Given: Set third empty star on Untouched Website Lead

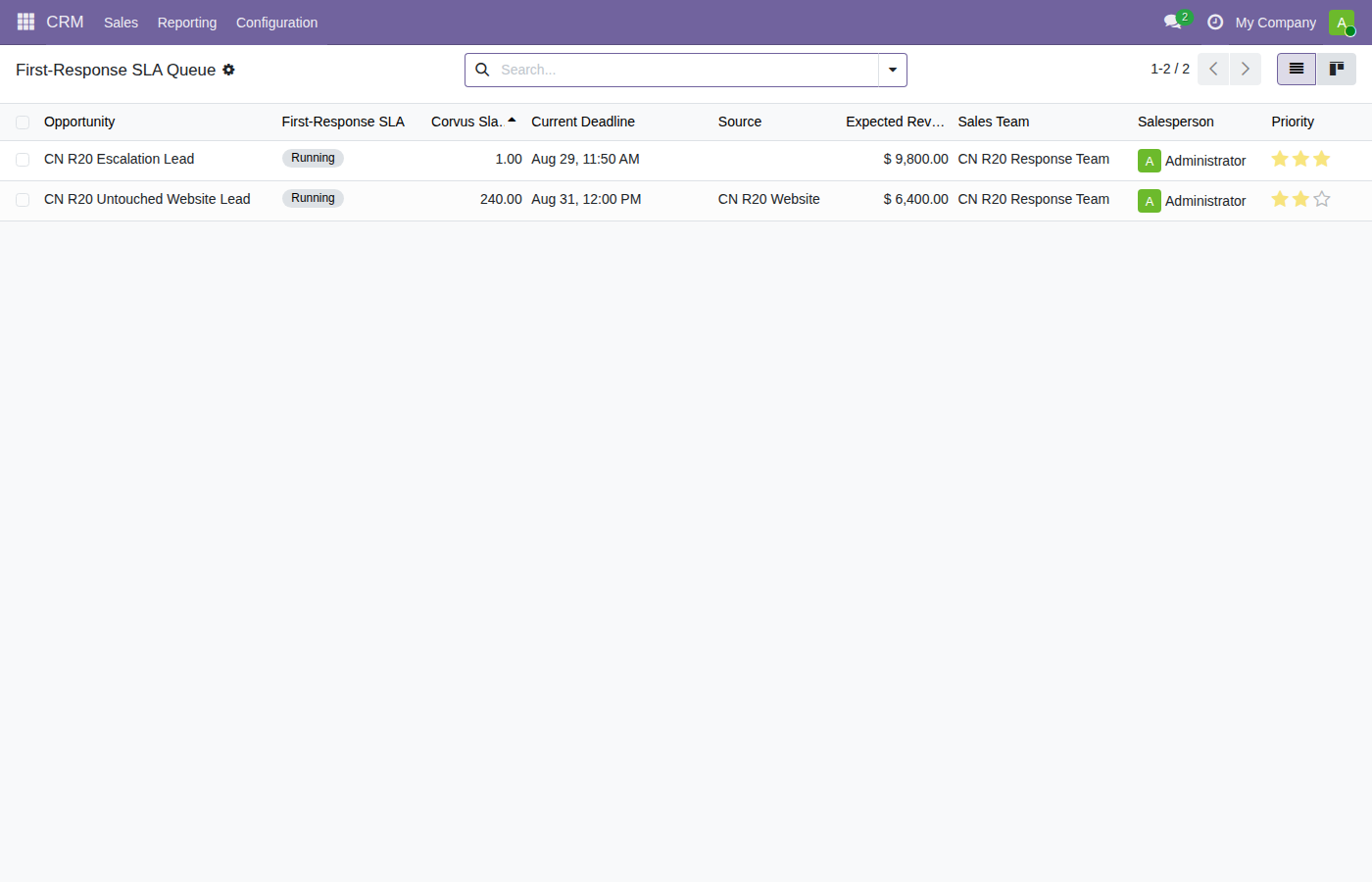Looking at the screenshot, I should (1321, 199).
